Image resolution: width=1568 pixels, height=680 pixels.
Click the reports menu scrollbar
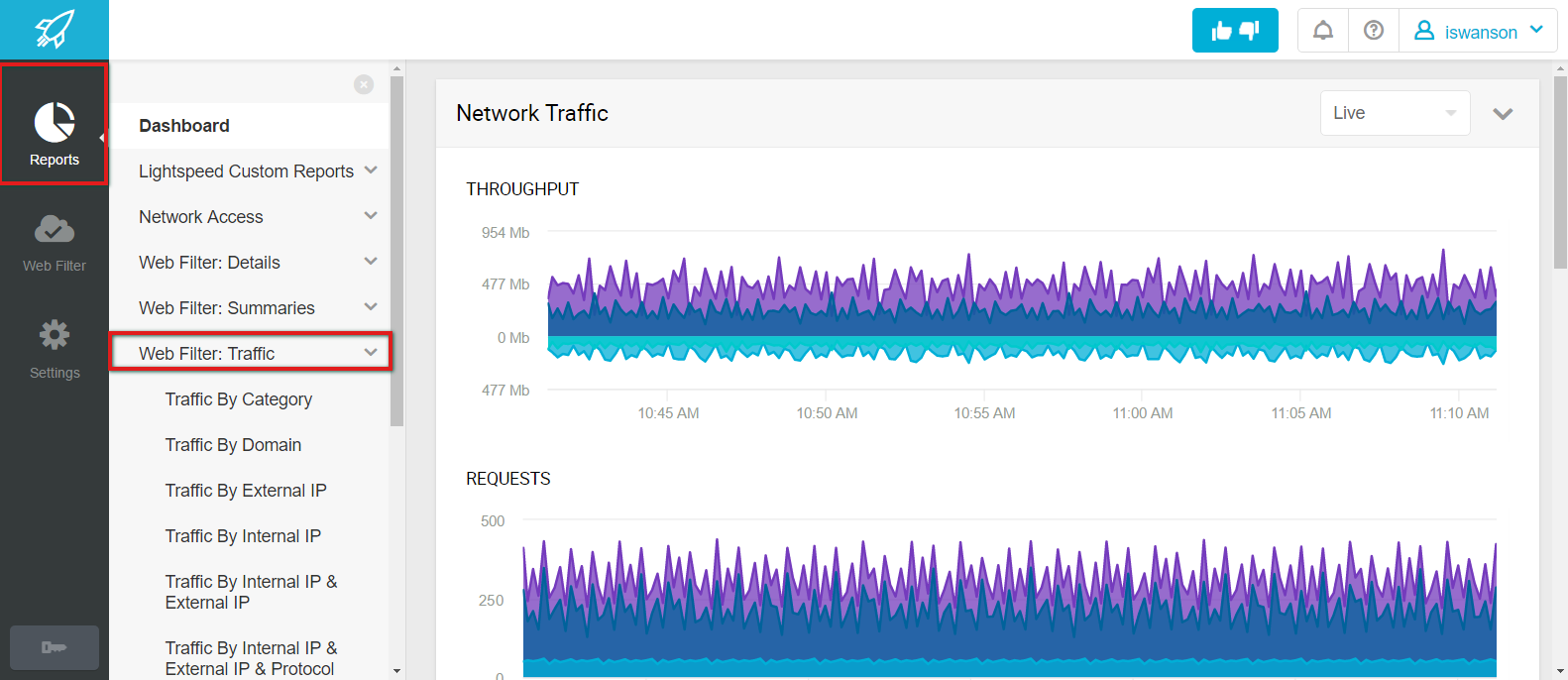pyautogui.click(x=397, y=251)
